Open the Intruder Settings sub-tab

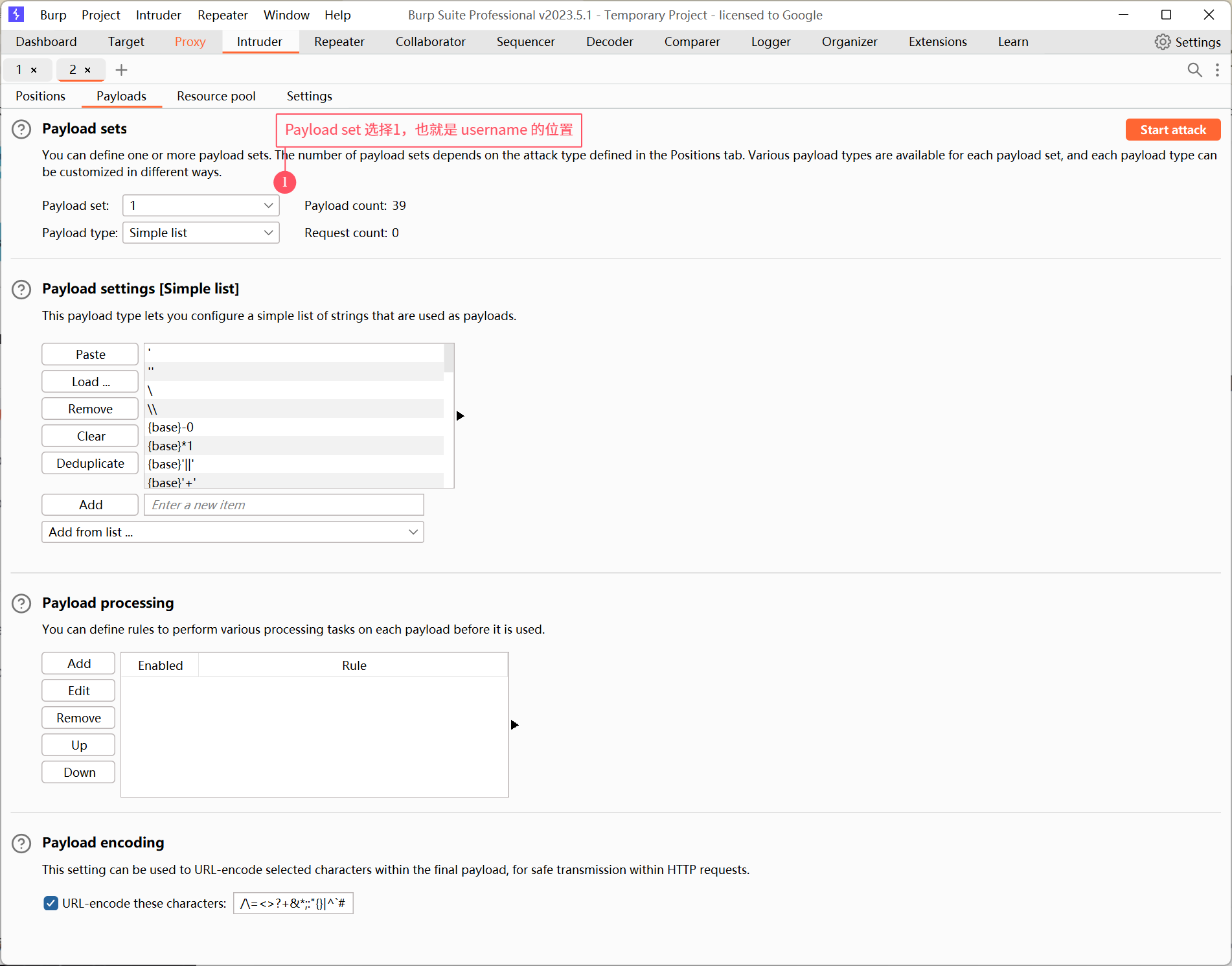310,97
